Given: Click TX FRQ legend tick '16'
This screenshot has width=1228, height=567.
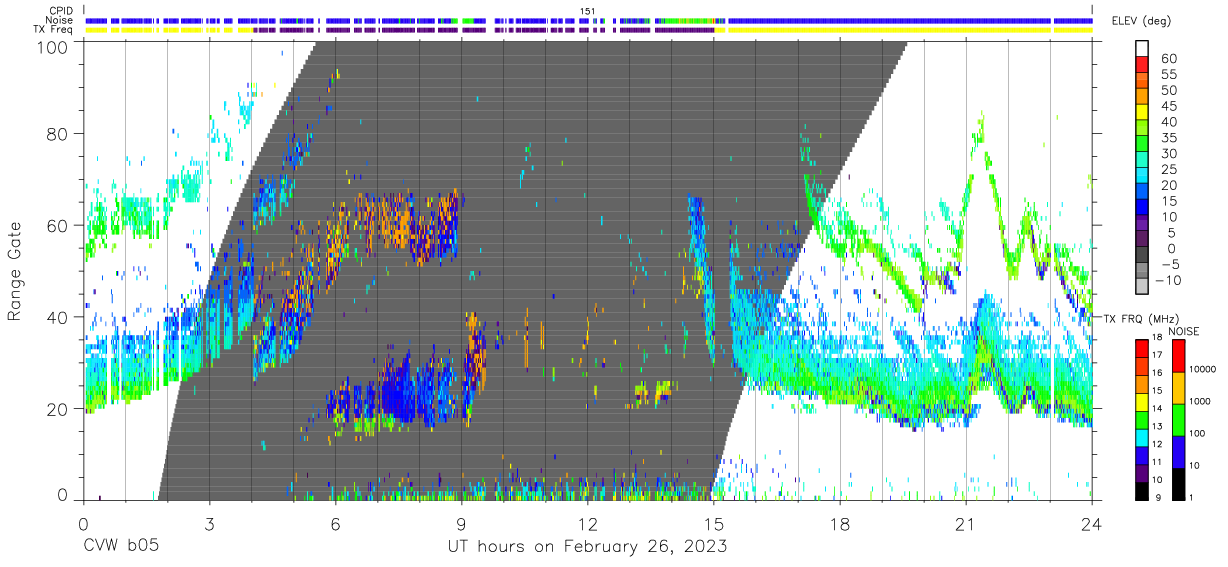Looking at the screenshot, I should (1155, 373).
